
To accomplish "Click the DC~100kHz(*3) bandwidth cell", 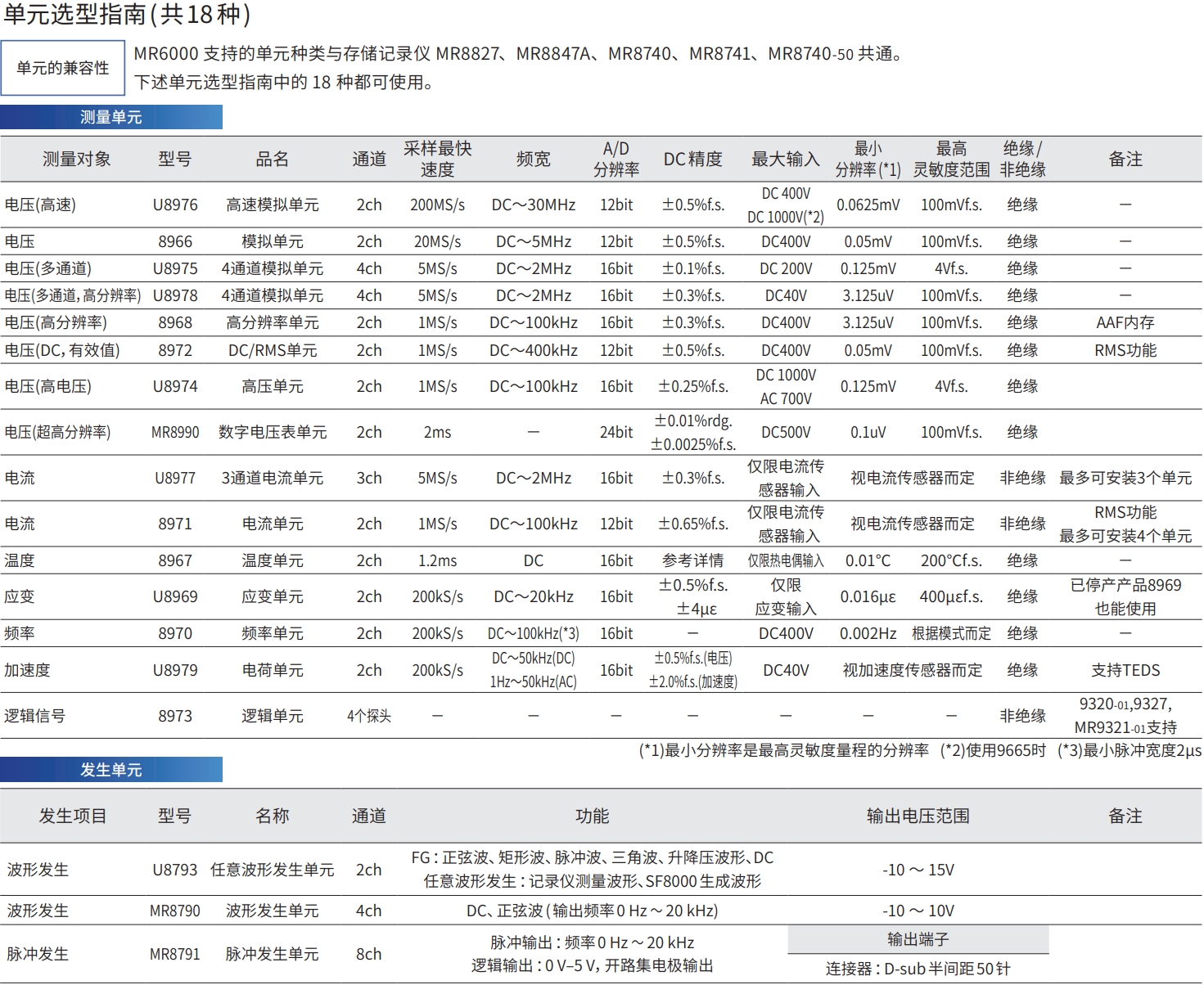I will (x=534, y=634).
